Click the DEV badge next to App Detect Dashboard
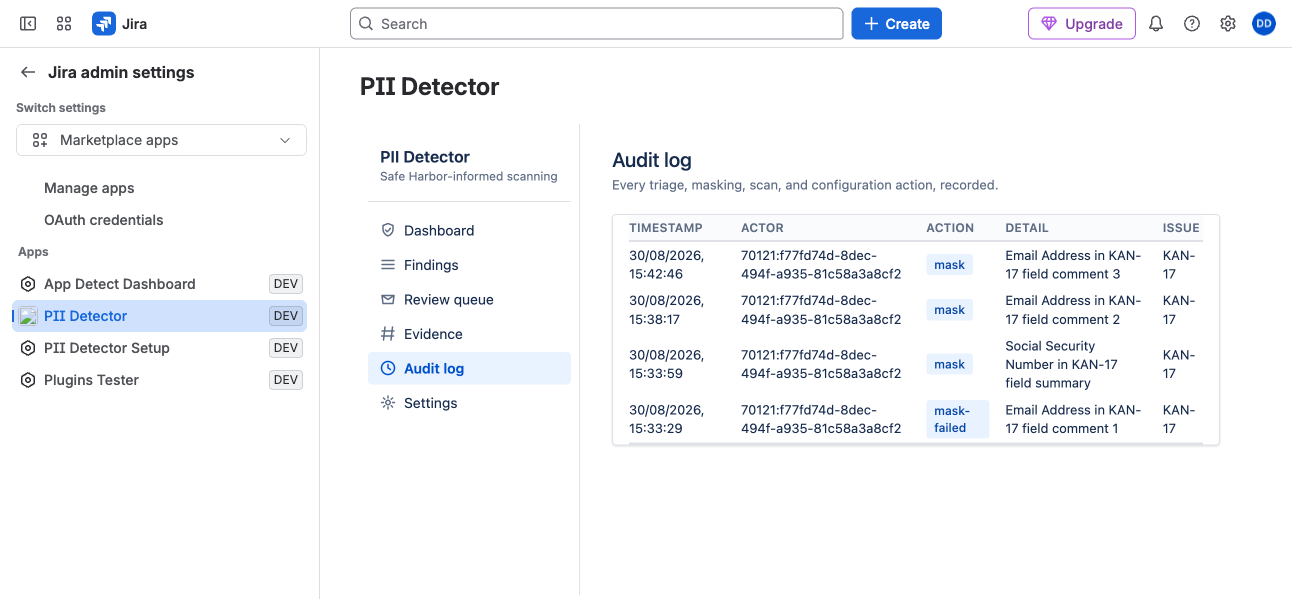 286,284
